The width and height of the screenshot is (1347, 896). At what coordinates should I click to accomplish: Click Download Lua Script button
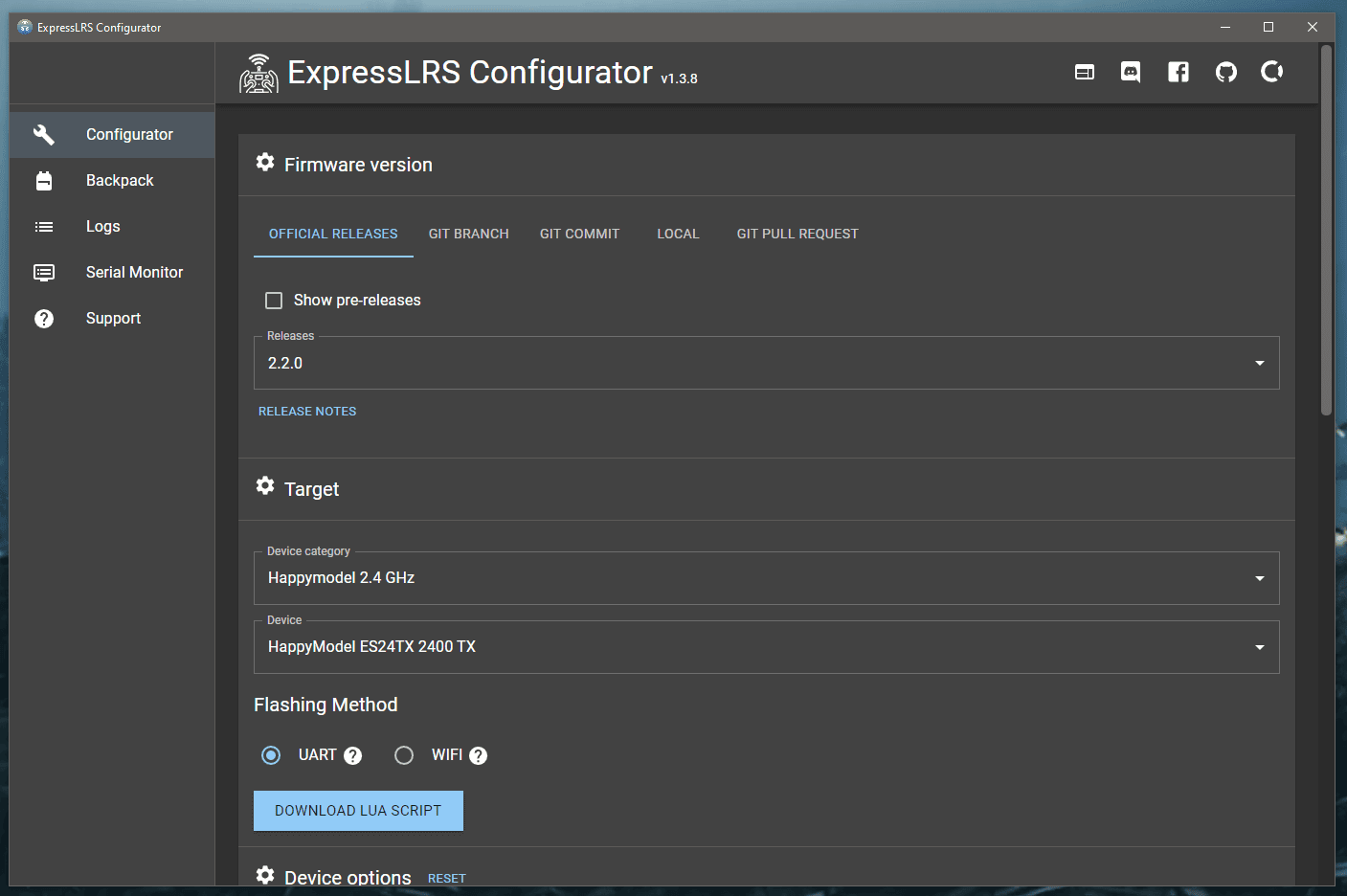358,811
